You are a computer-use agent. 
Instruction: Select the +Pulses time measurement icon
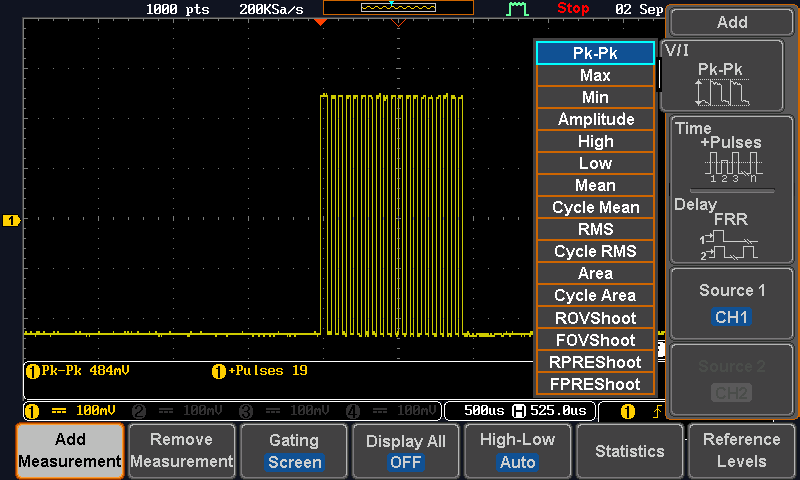(x=730, y=162)
